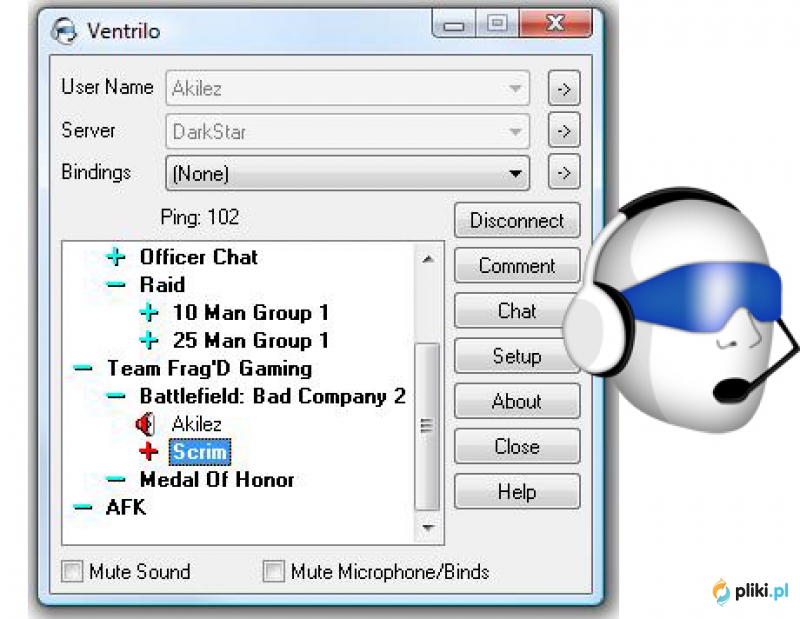Collapse Battlefield: Bad Company 2 channel

tap(116, 395)
